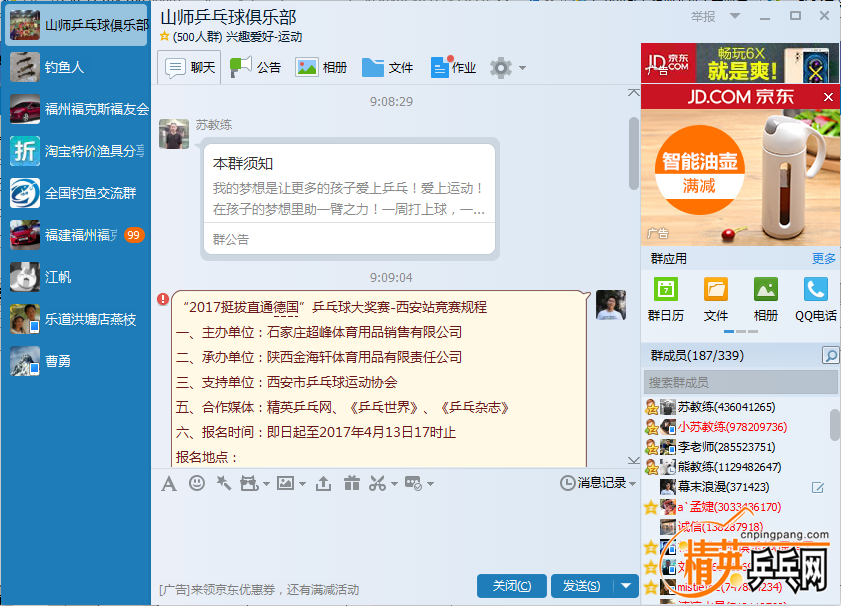Click the 举报 link
The height and width of the screenshot is (606, 841).
(x=703, y=17)
